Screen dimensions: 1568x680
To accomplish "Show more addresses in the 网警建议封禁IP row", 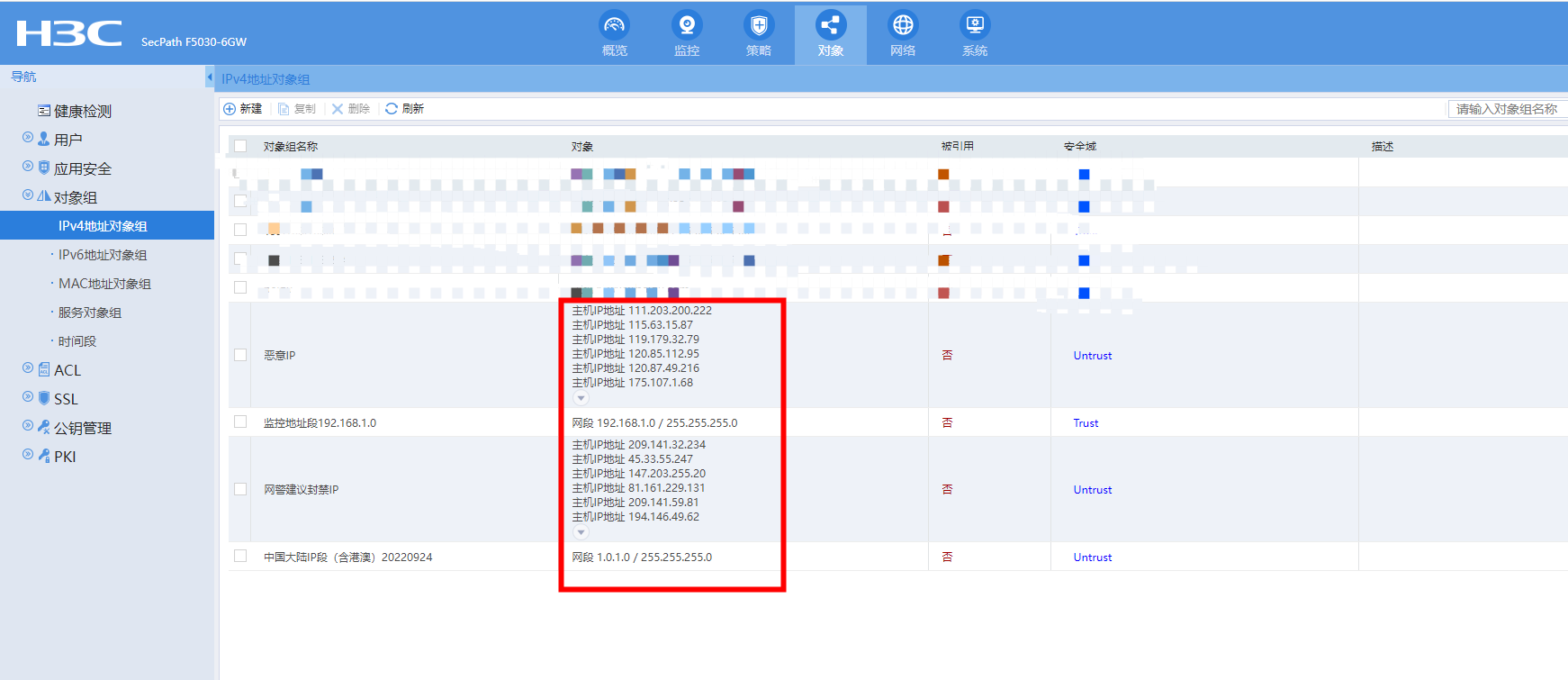I will point(581,532).
